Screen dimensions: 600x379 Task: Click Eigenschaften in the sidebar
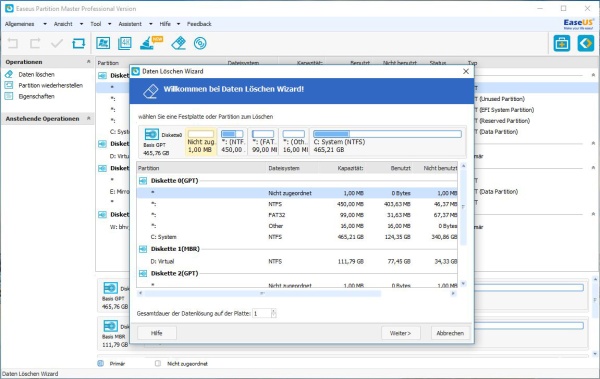[36, 96]
